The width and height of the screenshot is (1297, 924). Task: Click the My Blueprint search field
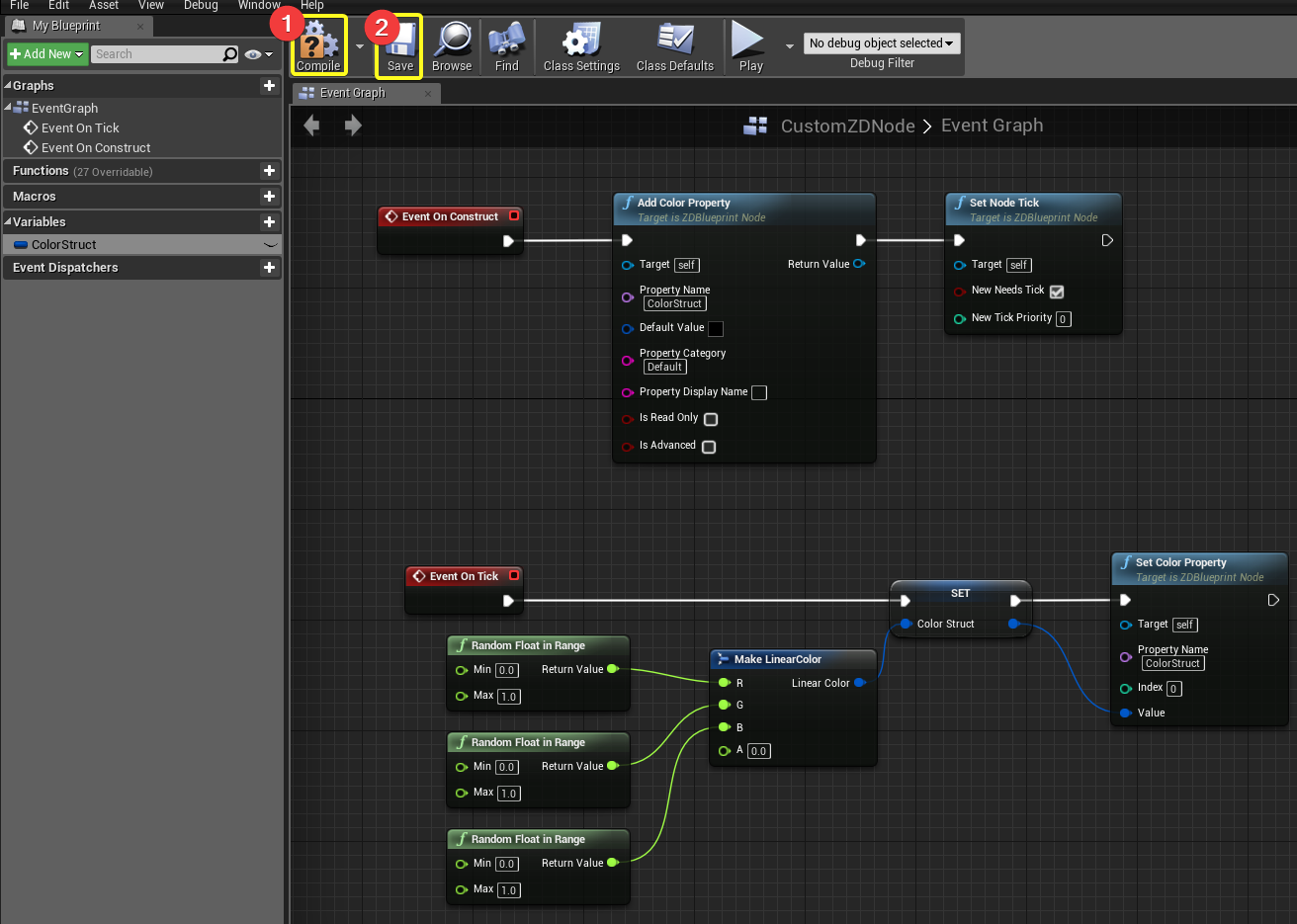coord(158,54)
